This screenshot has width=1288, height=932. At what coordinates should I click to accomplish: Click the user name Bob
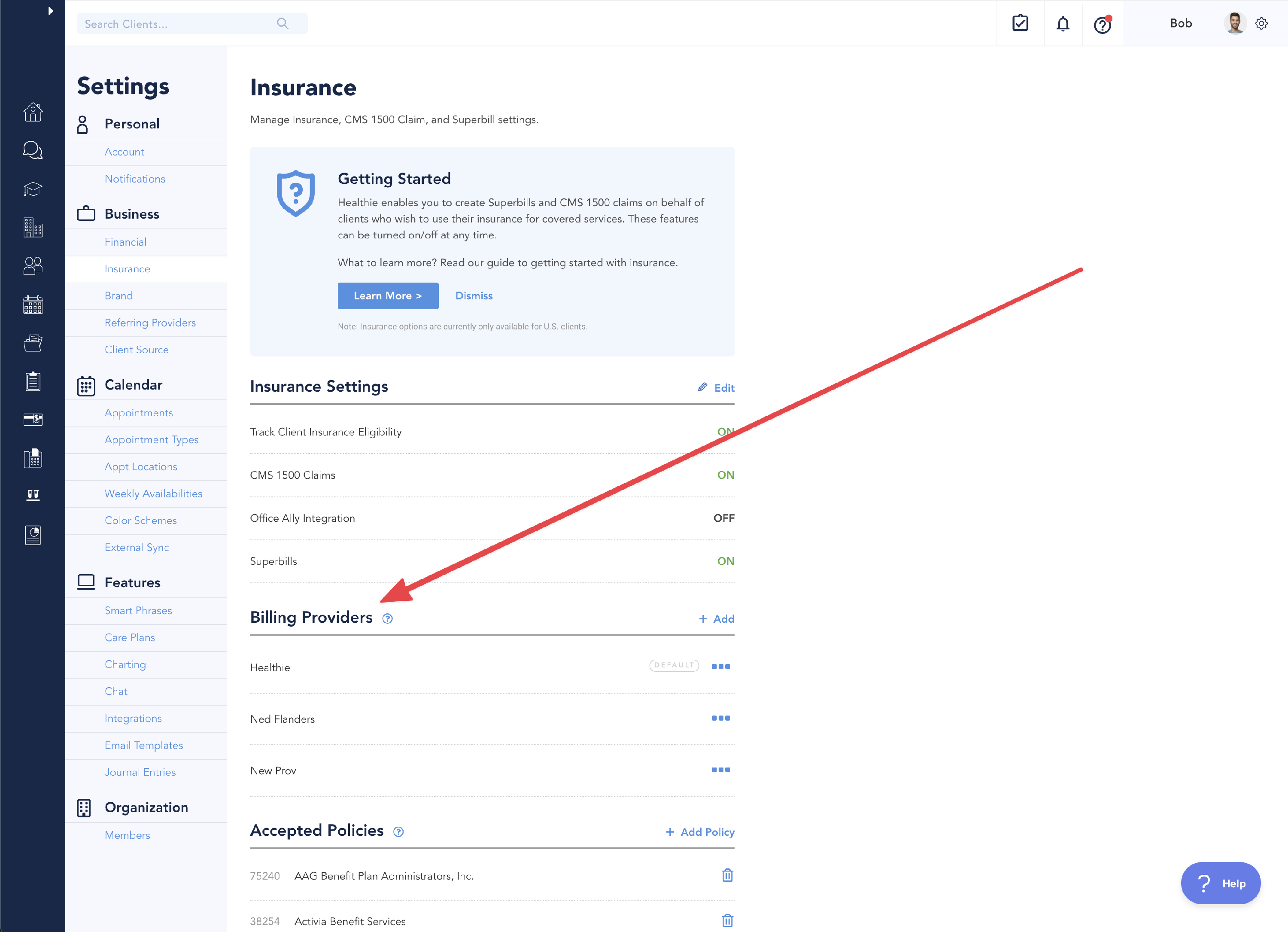(1181, 23)
